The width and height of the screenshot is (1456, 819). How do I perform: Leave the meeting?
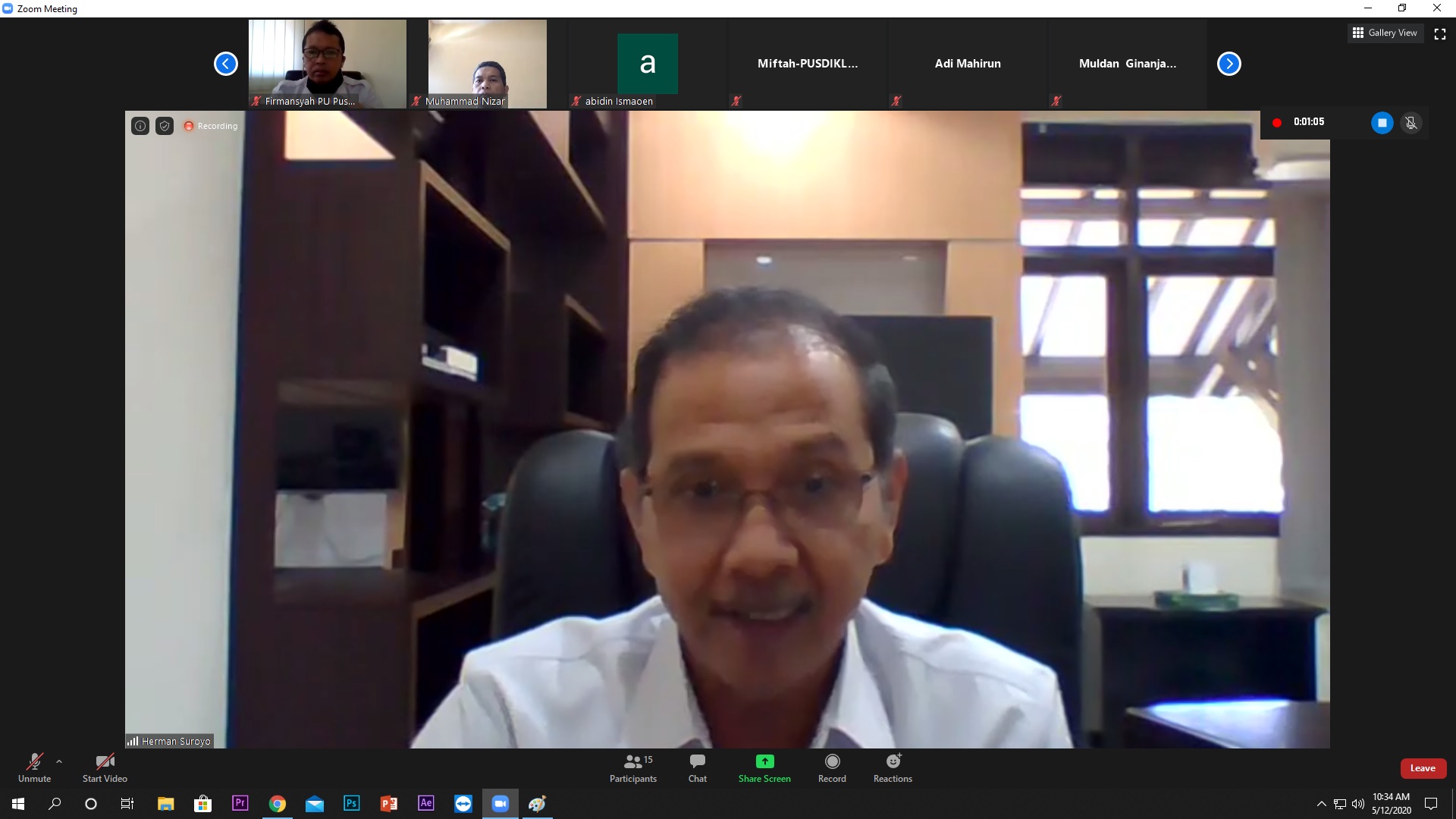tap(1423, 768)
